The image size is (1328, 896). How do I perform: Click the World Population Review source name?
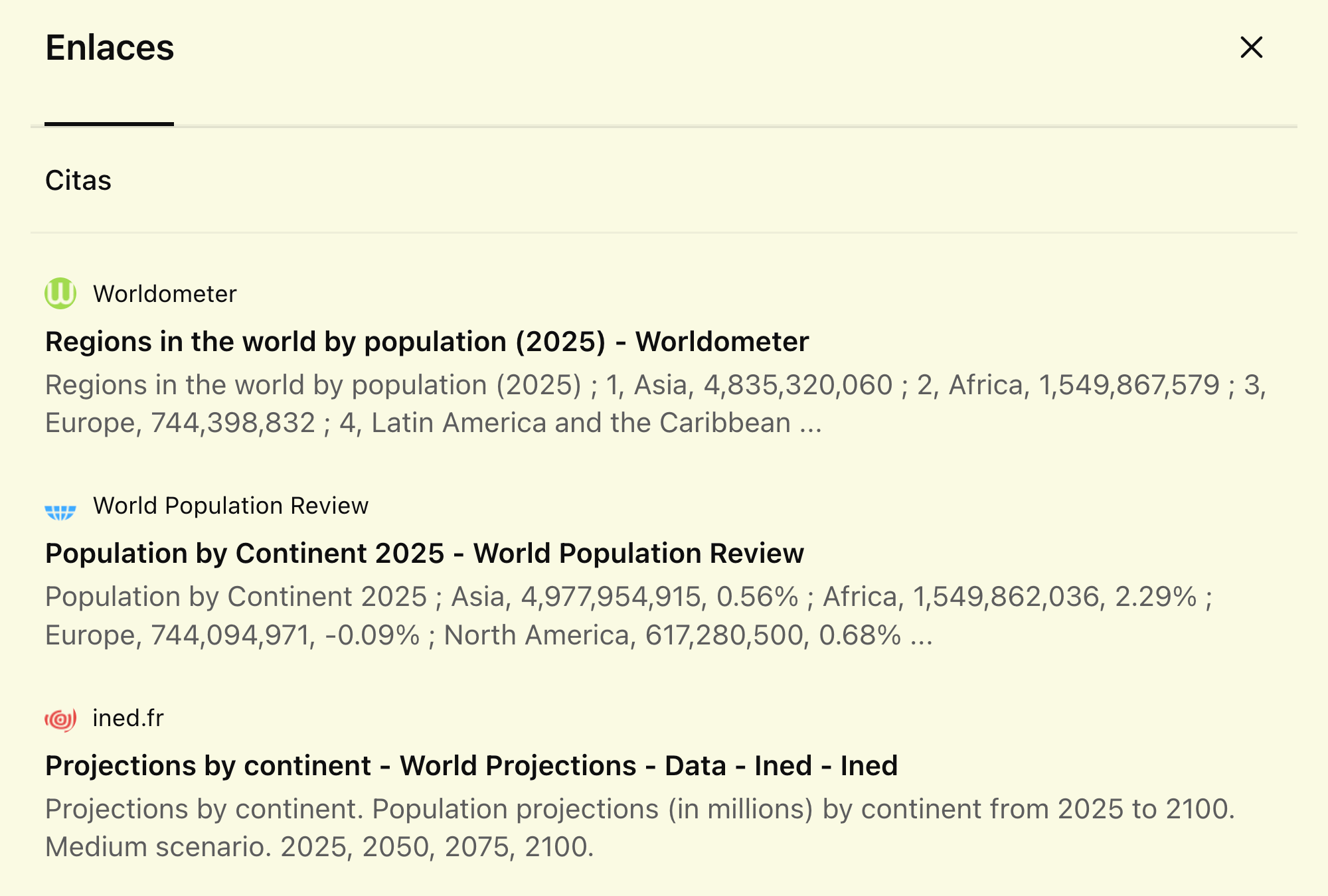point(230,506)
